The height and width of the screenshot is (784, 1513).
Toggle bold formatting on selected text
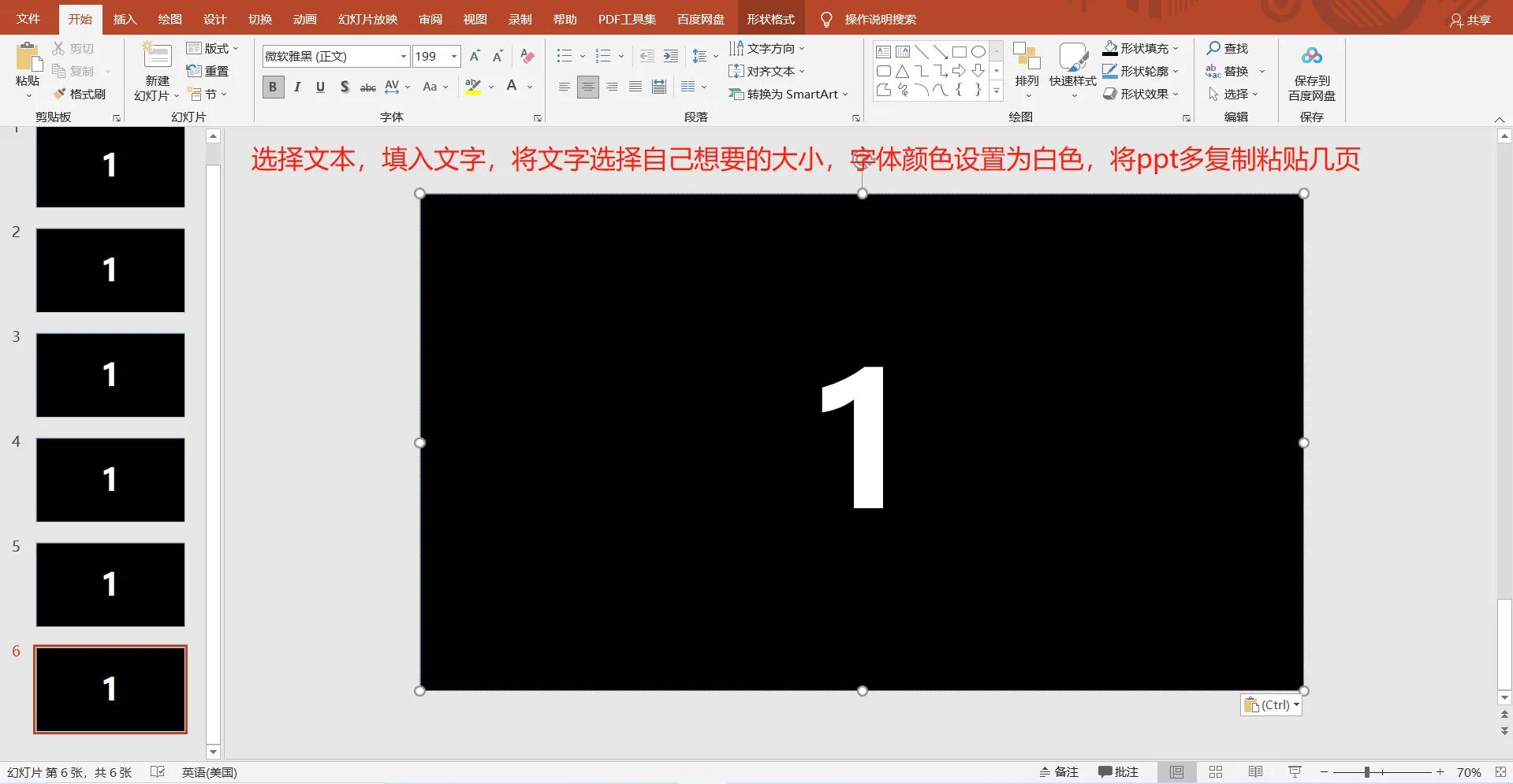coord(273,87)
